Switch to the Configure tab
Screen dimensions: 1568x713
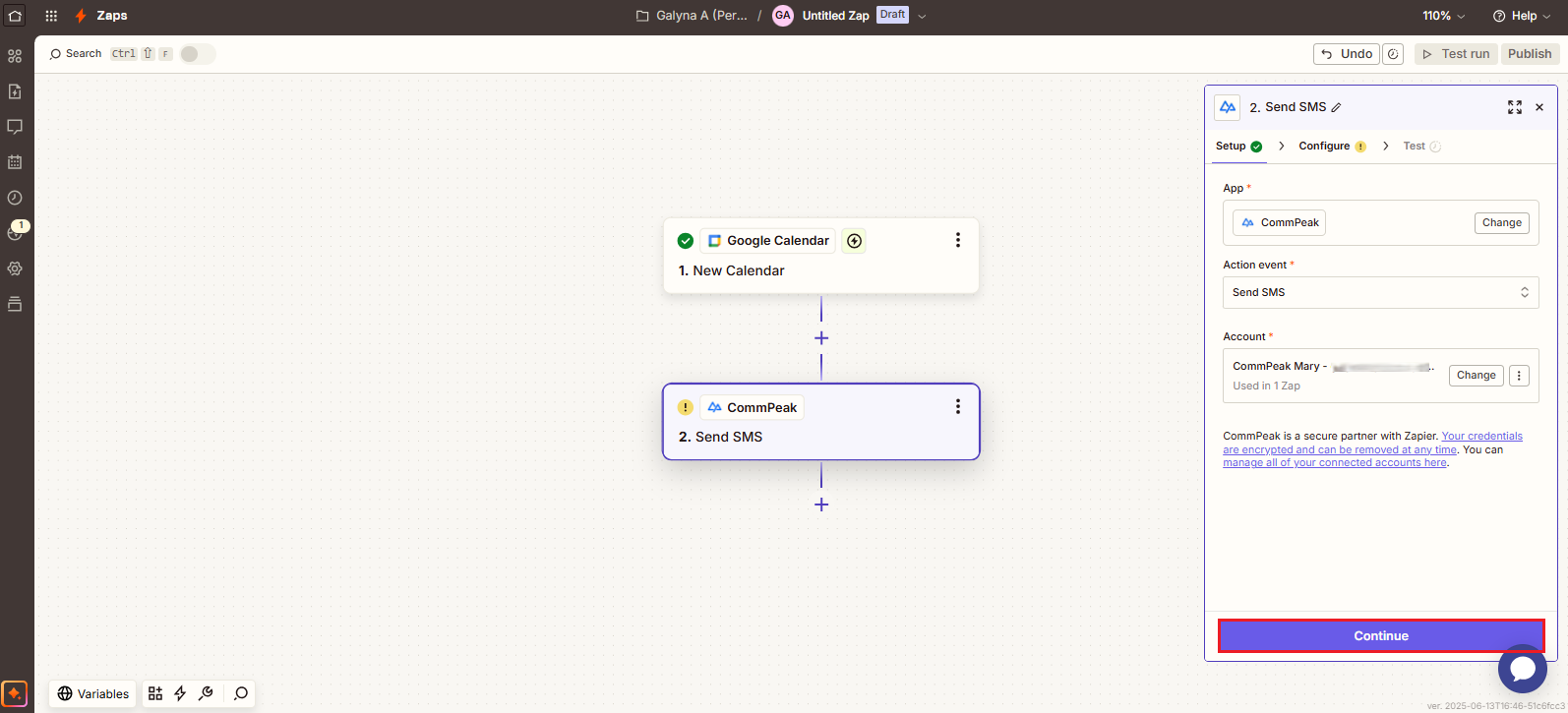tap(1332, 147)
